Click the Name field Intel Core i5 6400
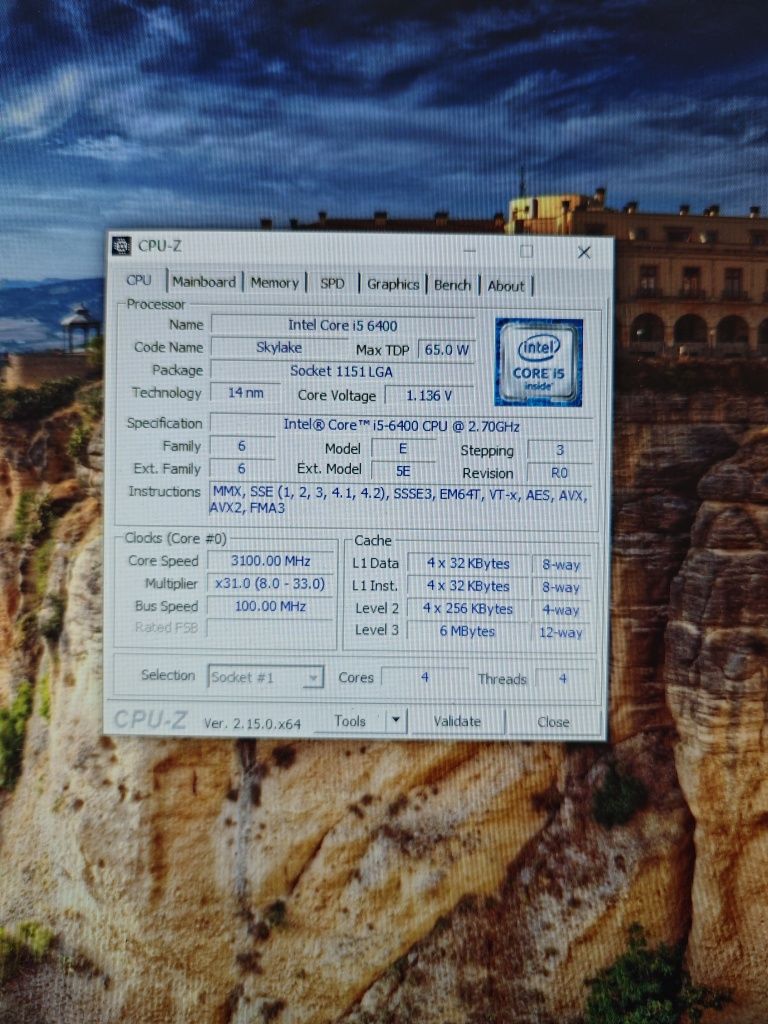This screenshot has height=1024, width=768. (x=343, y=325)
